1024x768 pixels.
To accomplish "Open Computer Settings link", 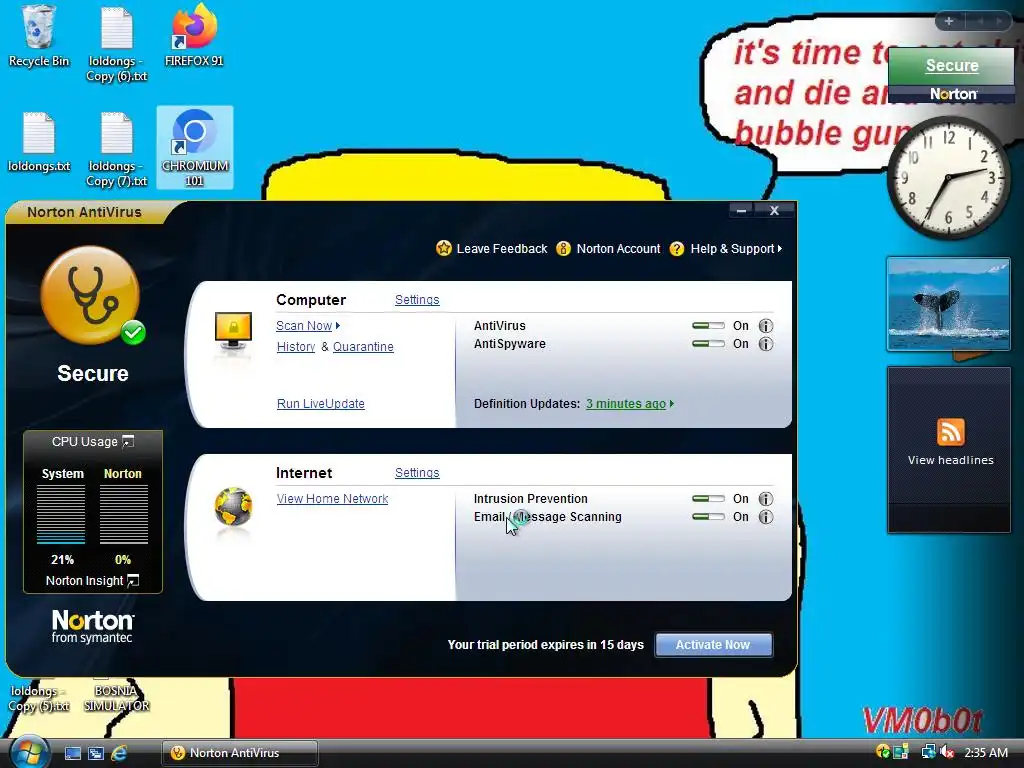I will pos(417,300).
